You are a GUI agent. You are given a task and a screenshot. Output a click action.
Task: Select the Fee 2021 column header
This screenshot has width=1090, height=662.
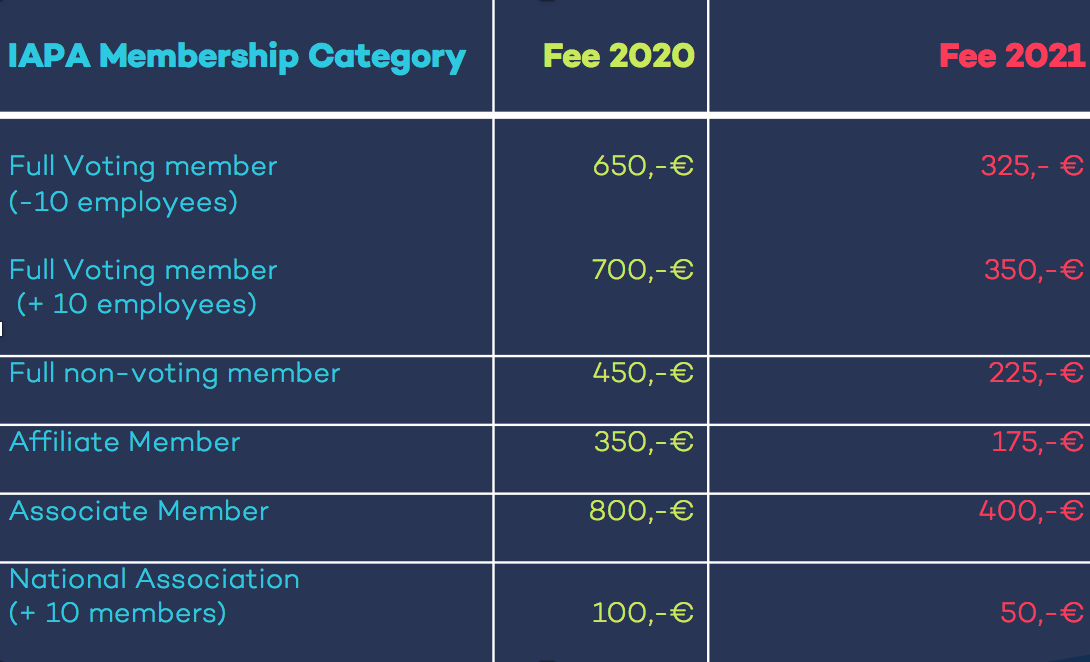pos(1011,56)
